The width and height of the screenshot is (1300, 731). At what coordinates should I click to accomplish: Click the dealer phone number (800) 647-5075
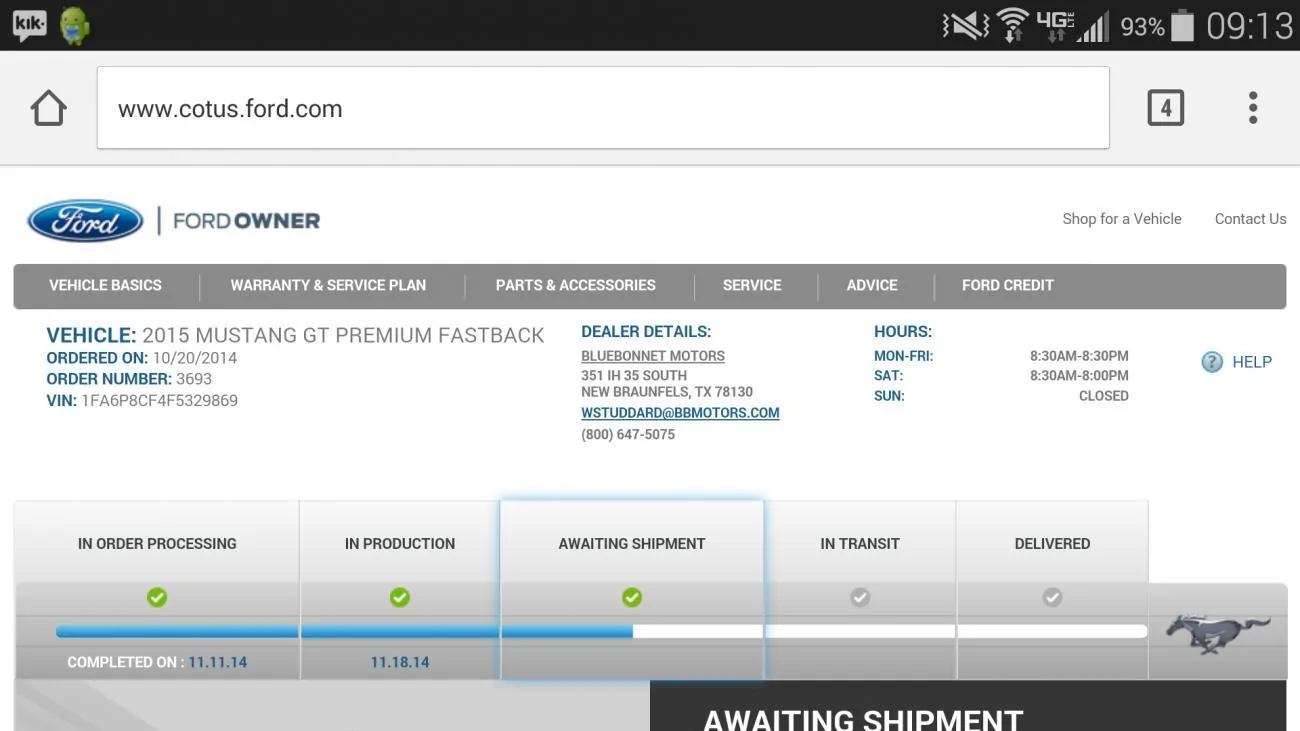[x=628, y=435]
